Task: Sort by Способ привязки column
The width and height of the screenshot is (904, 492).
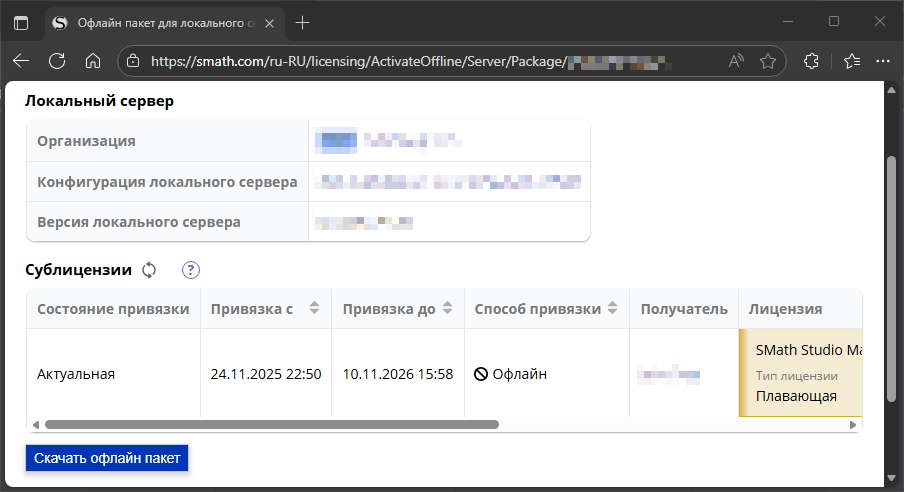Action: [612, 308]
